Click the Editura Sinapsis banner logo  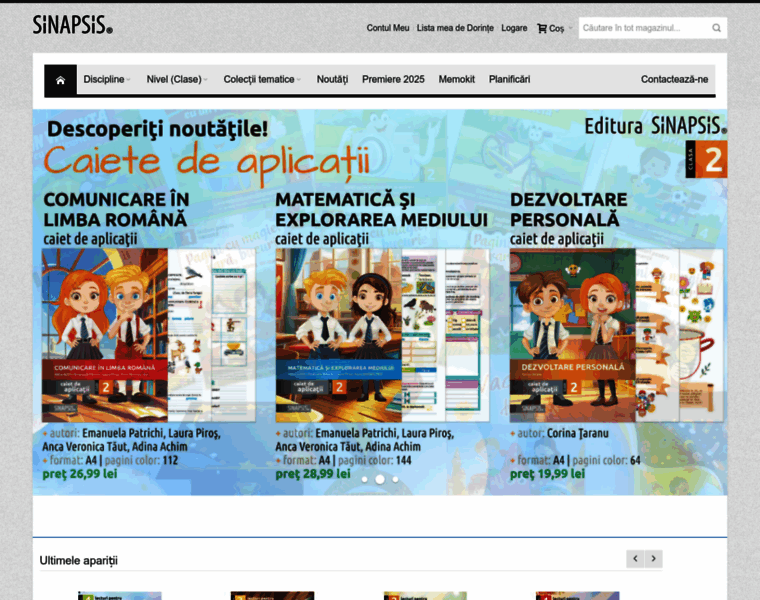pos(655,126)
